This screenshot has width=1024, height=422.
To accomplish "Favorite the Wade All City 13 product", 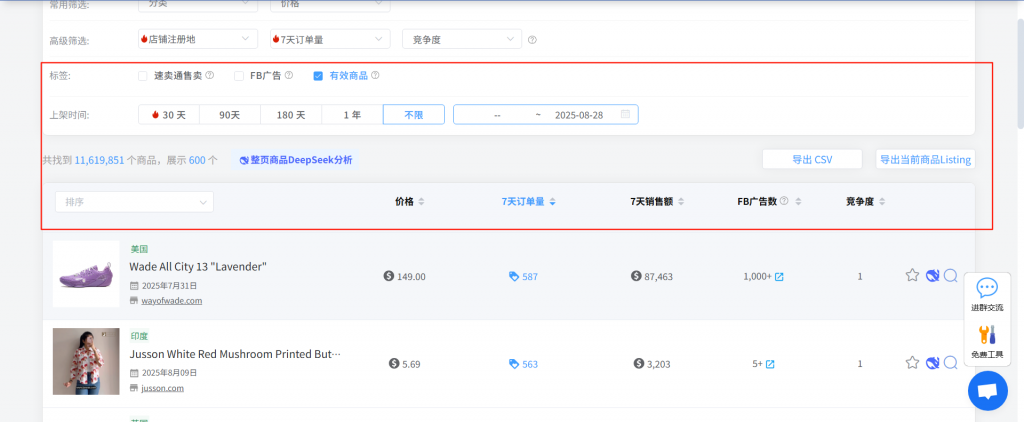I will [912, 276].
